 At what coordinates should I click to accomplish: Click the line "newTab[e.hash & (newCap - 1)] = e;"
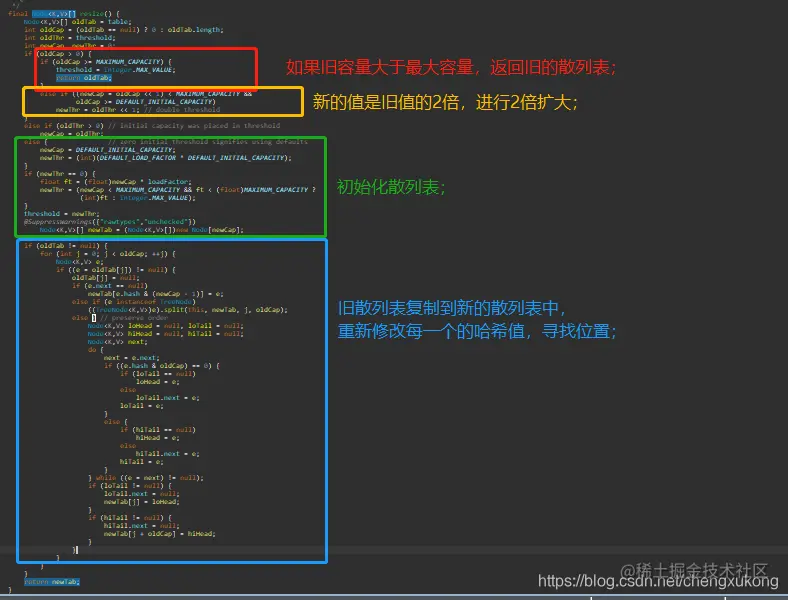[156, 294]
